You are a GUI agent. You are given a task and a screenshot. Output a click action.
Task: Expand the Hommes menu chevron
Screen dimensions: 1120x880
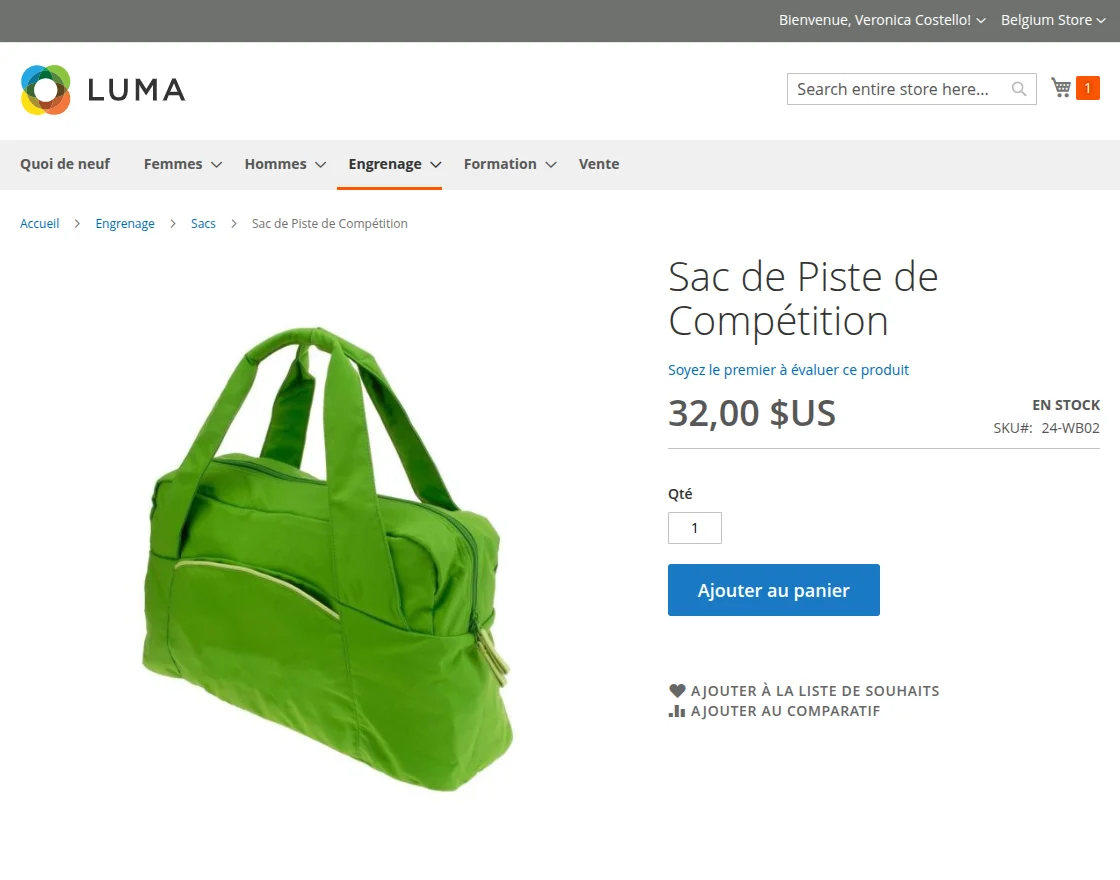(321, 165)
